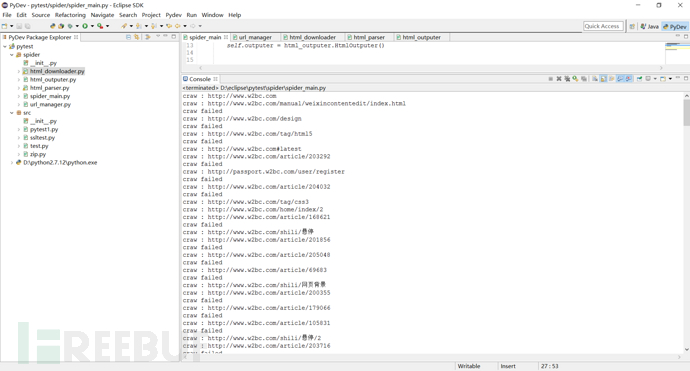690x371 pixels.
Task: Select ssltest.py in the src folder
Action: point(42,137)
